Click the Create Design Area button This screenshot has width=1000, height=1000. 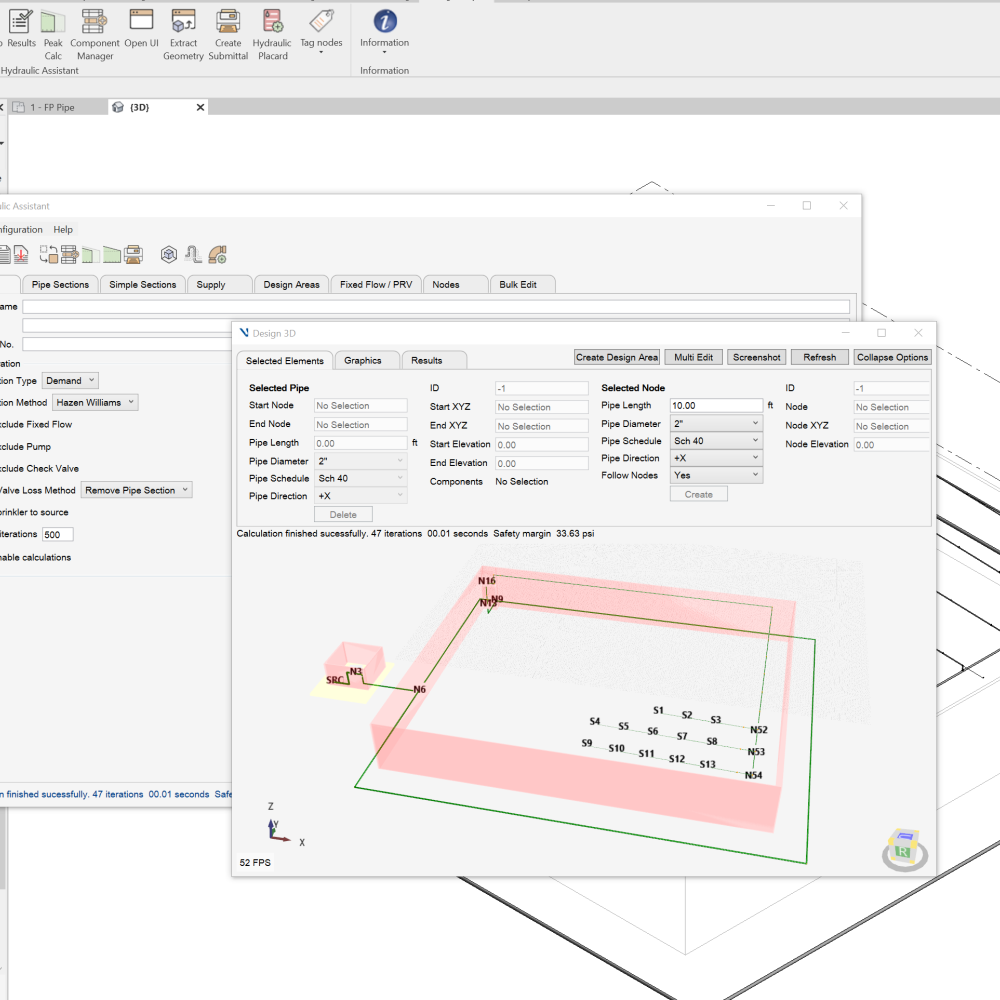click(x=616, y=357)
